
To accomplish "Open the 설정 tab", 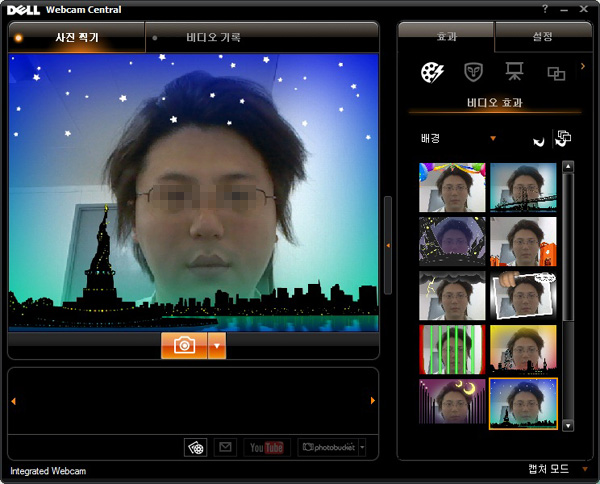I will (543, 37).
